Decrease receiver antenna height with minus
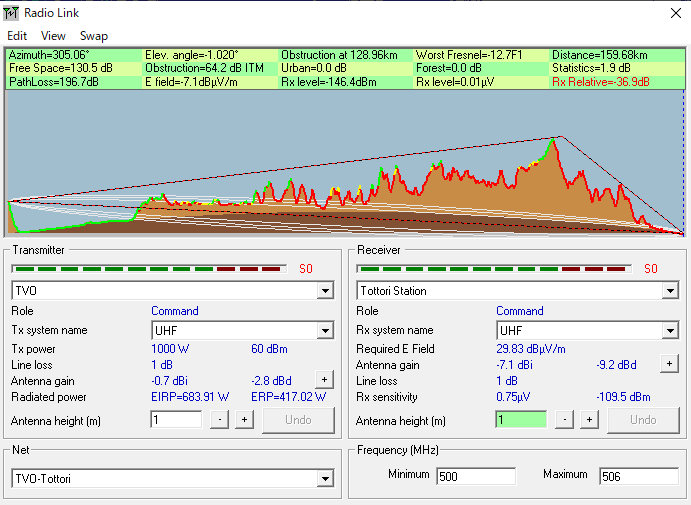This screenshot has width=691, height=505. pos(565,420)
